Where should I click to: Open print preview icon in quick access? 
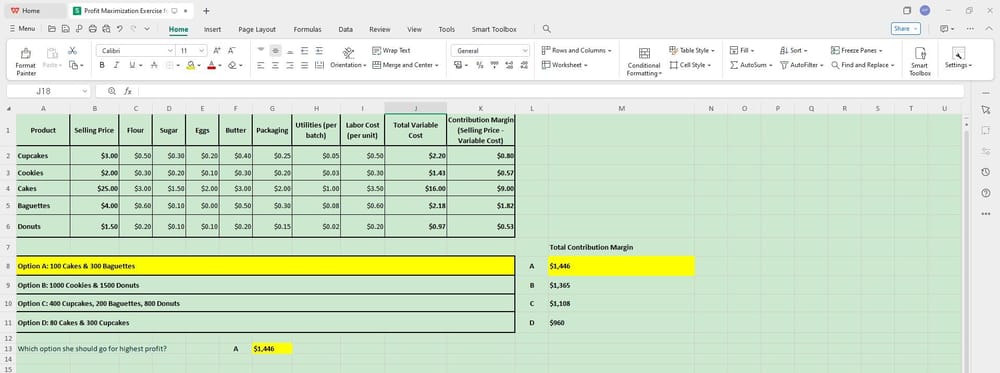click(106, 29)
